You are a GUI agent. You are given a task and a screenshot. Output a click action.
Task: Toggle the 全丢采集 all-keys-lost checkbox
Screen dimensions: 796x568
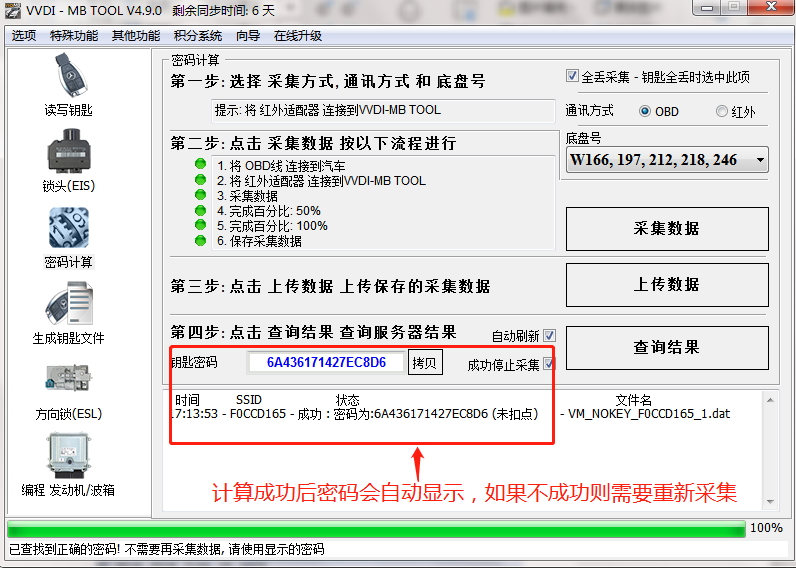coord(572,77)
